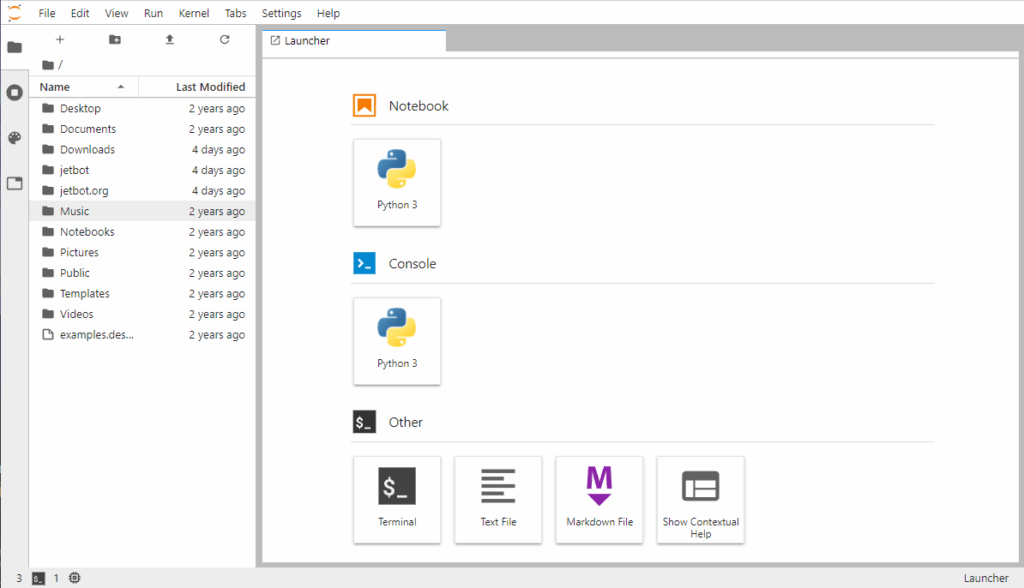Image resolution: width=1024 pixels, height=588 pixels.
Task: Open a new Terminal from launcher
Action: [397, 499]
